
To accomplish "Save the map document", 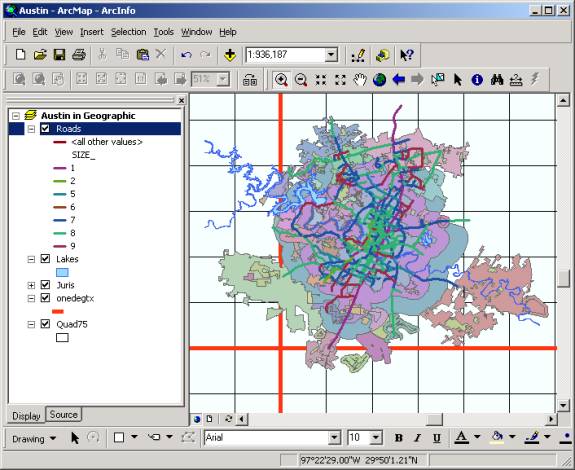I will (59, 55).
